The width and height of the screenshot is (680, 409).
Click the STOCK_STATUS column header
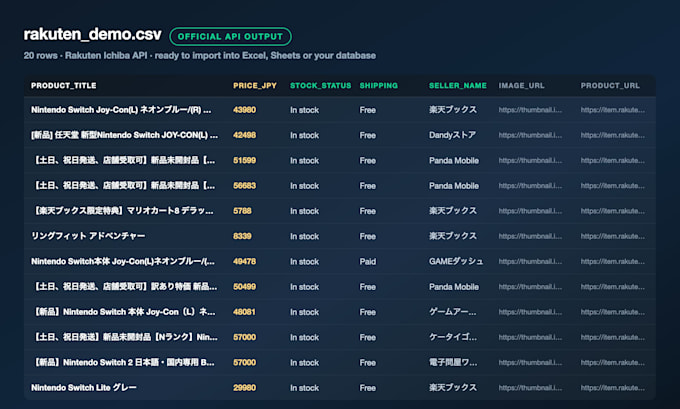[320, 85]
